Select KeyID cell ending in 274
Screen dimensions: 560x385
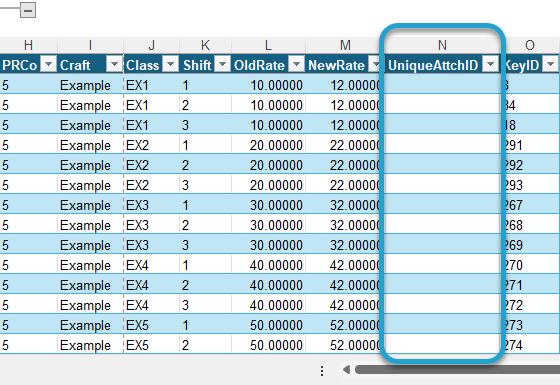(x=530, y=345)
